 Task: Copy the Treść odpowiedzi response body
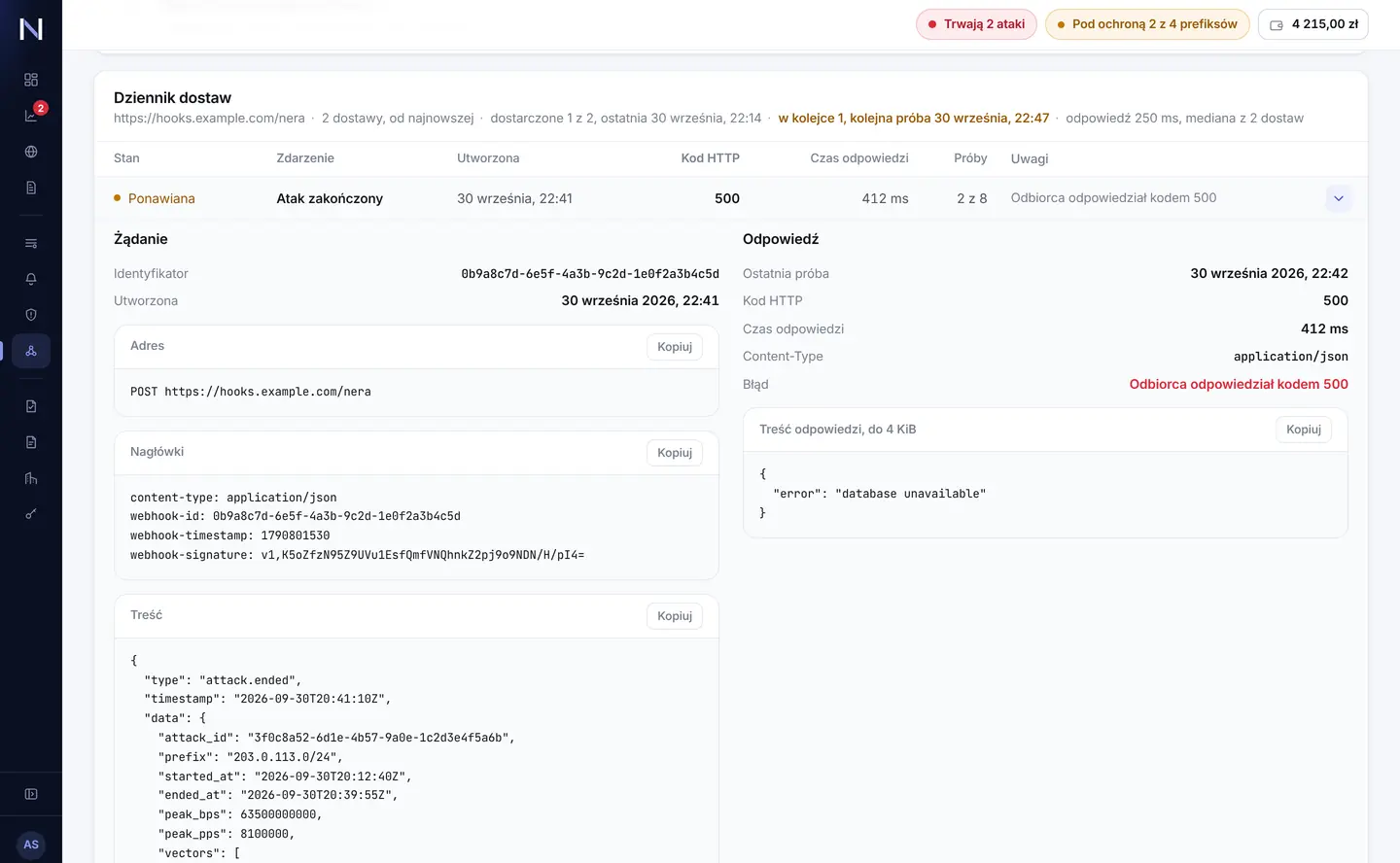[x=1304, y=430]
